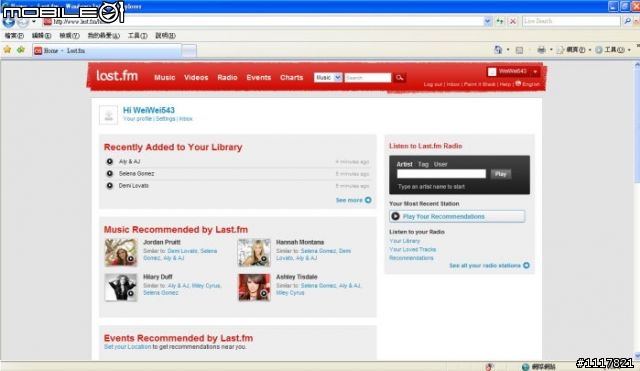Open a new tab with the blank tab button
Screen dimensions: 640x371
click(189, 51)
